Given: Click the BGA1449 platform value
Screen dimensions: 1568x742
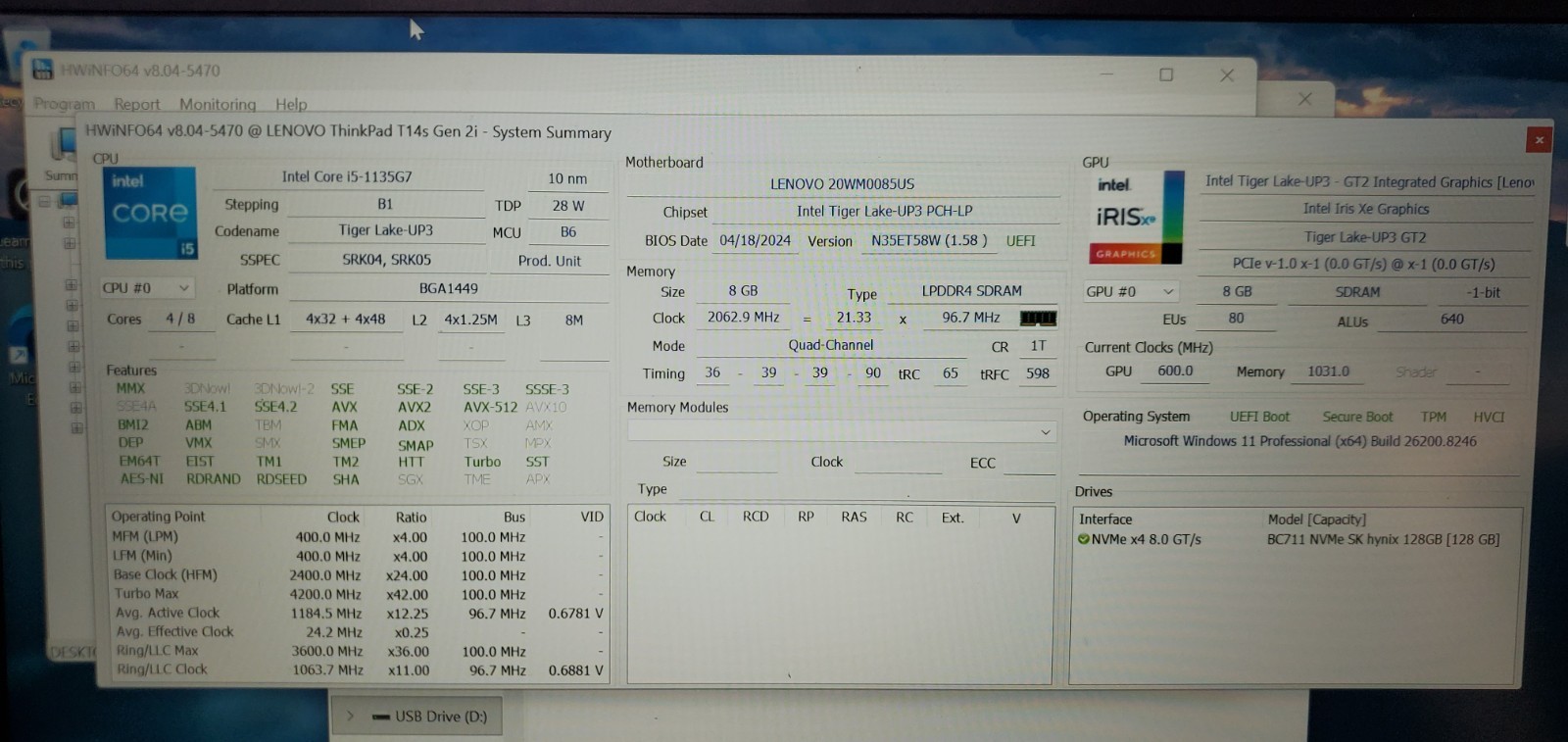Looking at the screenshot, I should pos(448,288).
